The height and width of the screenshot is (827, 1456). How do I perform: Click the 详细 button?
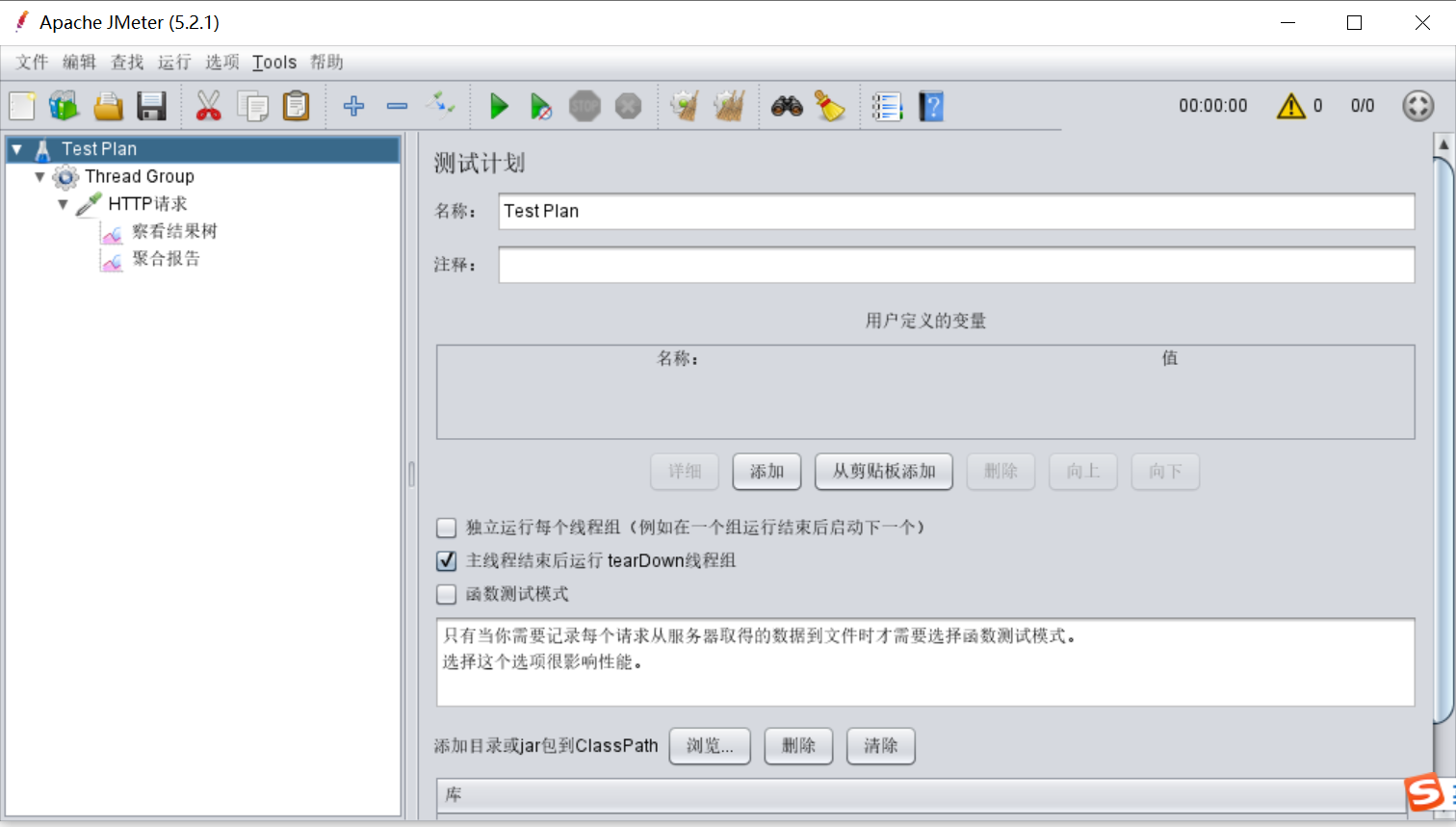(x=685, y=472)
